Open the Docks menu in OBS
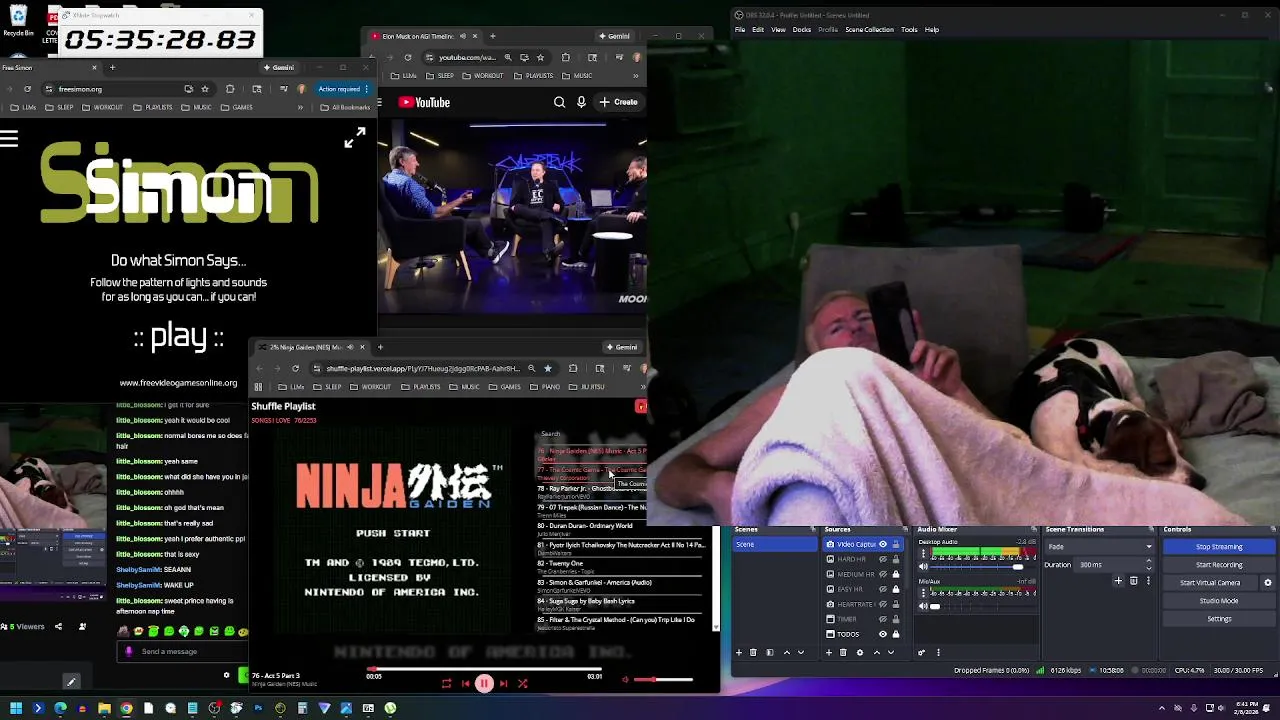 click(x=802, y=30)
